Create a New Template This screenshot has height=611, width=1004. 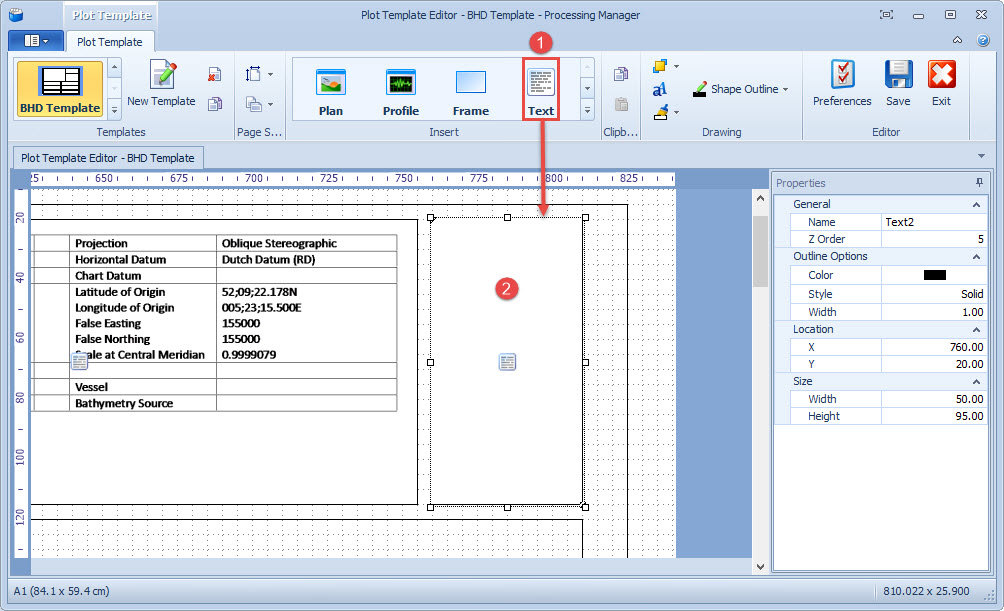point(161,84)
